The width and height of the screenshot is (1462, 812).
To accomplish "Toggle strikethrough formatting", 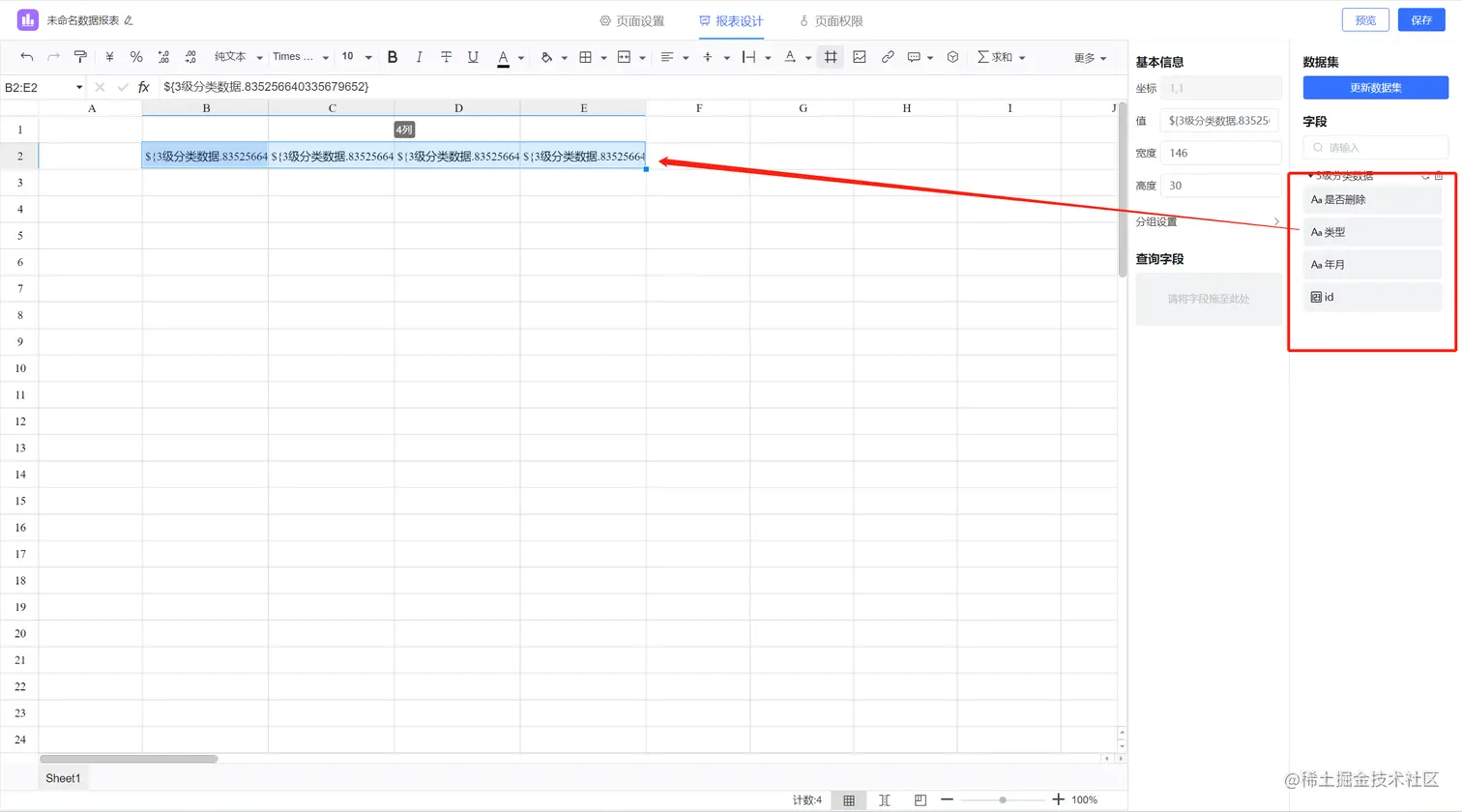I will pyautogui.click(x=446, y=57).
